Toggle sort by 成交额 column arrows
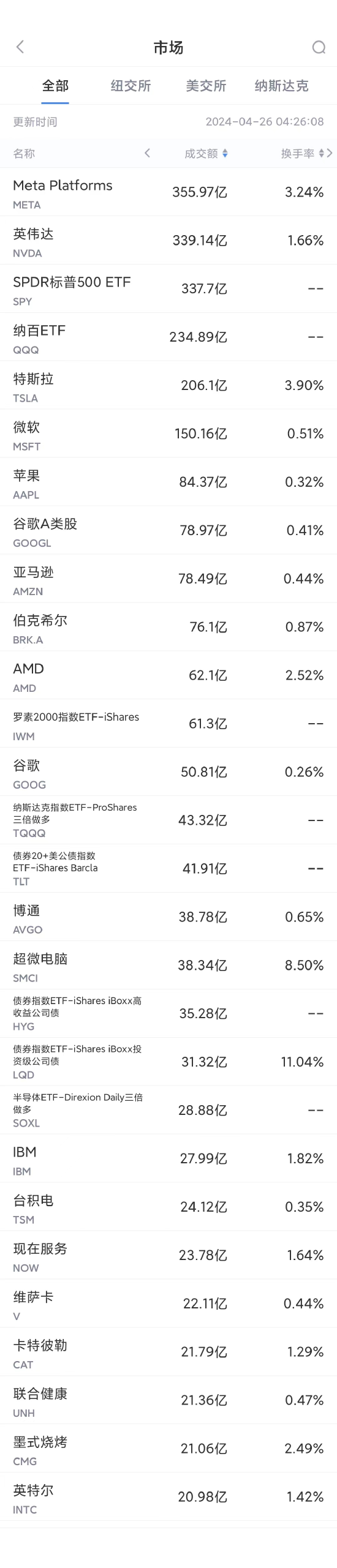 pyautogui.click(x=225, y=154)
